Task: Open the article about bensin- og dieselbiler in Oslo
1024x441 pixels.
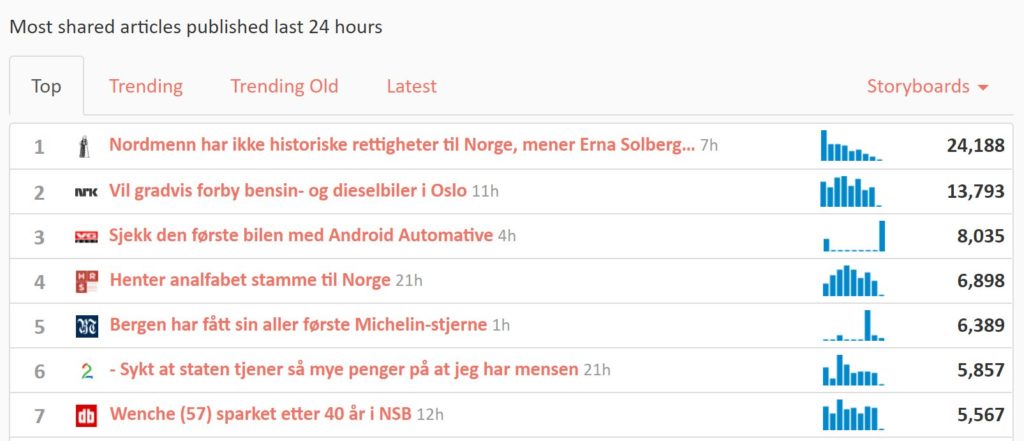Action: [x=288, y=191]
